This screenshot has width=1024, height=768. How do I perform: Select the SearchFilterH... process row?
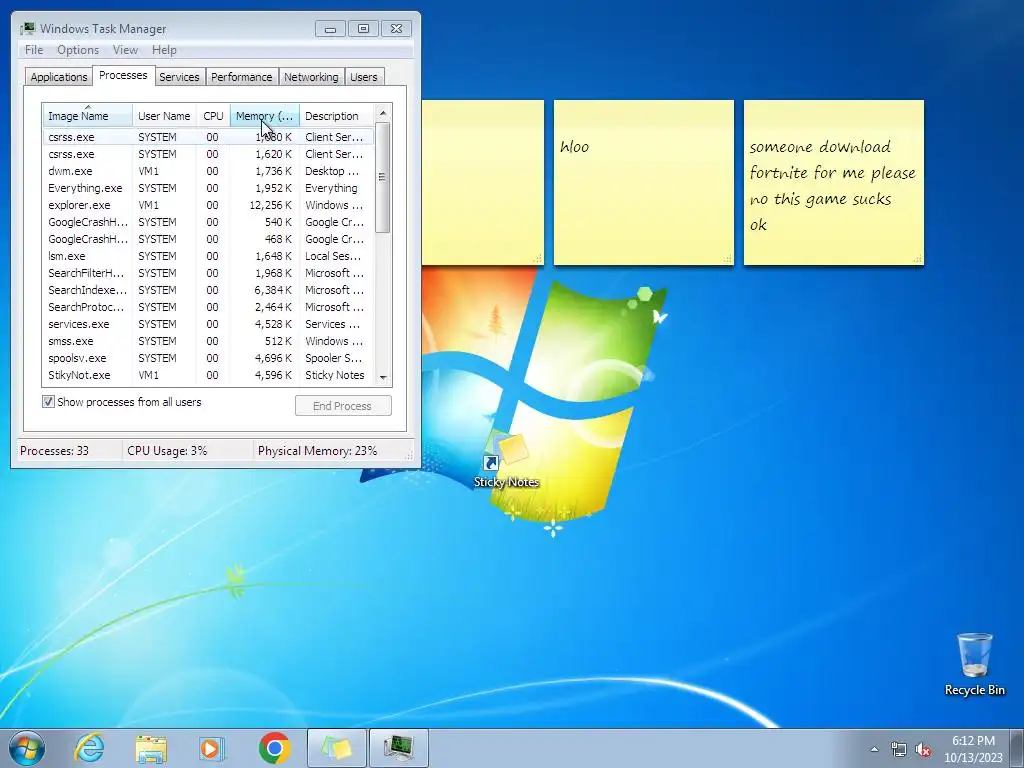click(x=208, y=273)
